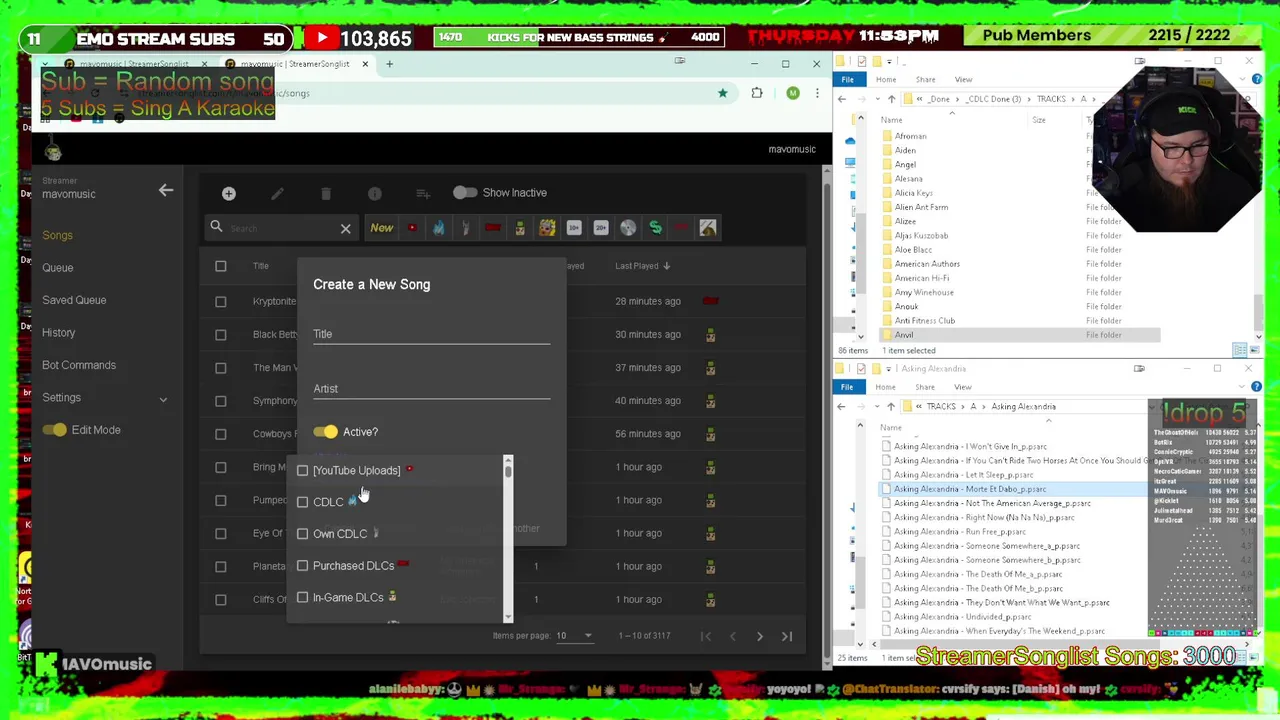The width and height of the screenshot is (1280, 720).
Task: Collapse sidebar using back arrow icon
Action: pos(166,190)
